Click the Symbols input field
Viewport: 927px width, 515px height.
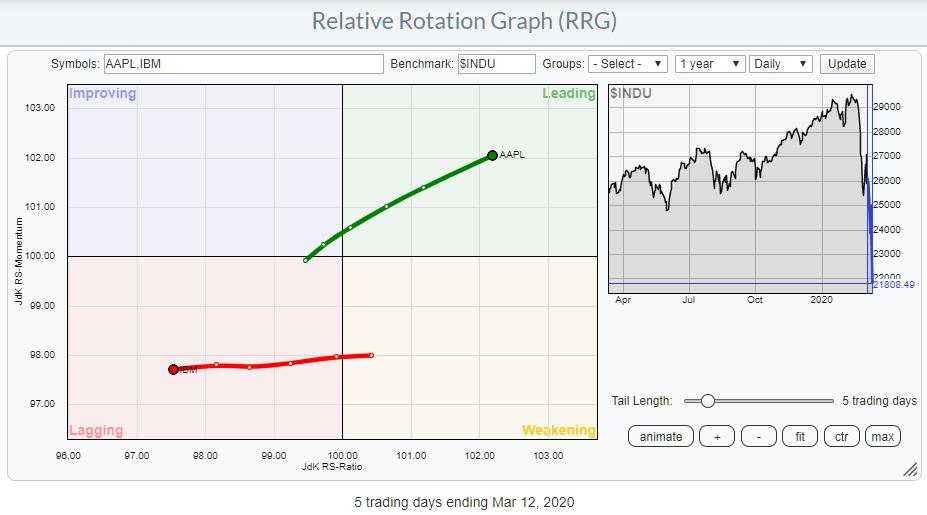click(243, 64)
